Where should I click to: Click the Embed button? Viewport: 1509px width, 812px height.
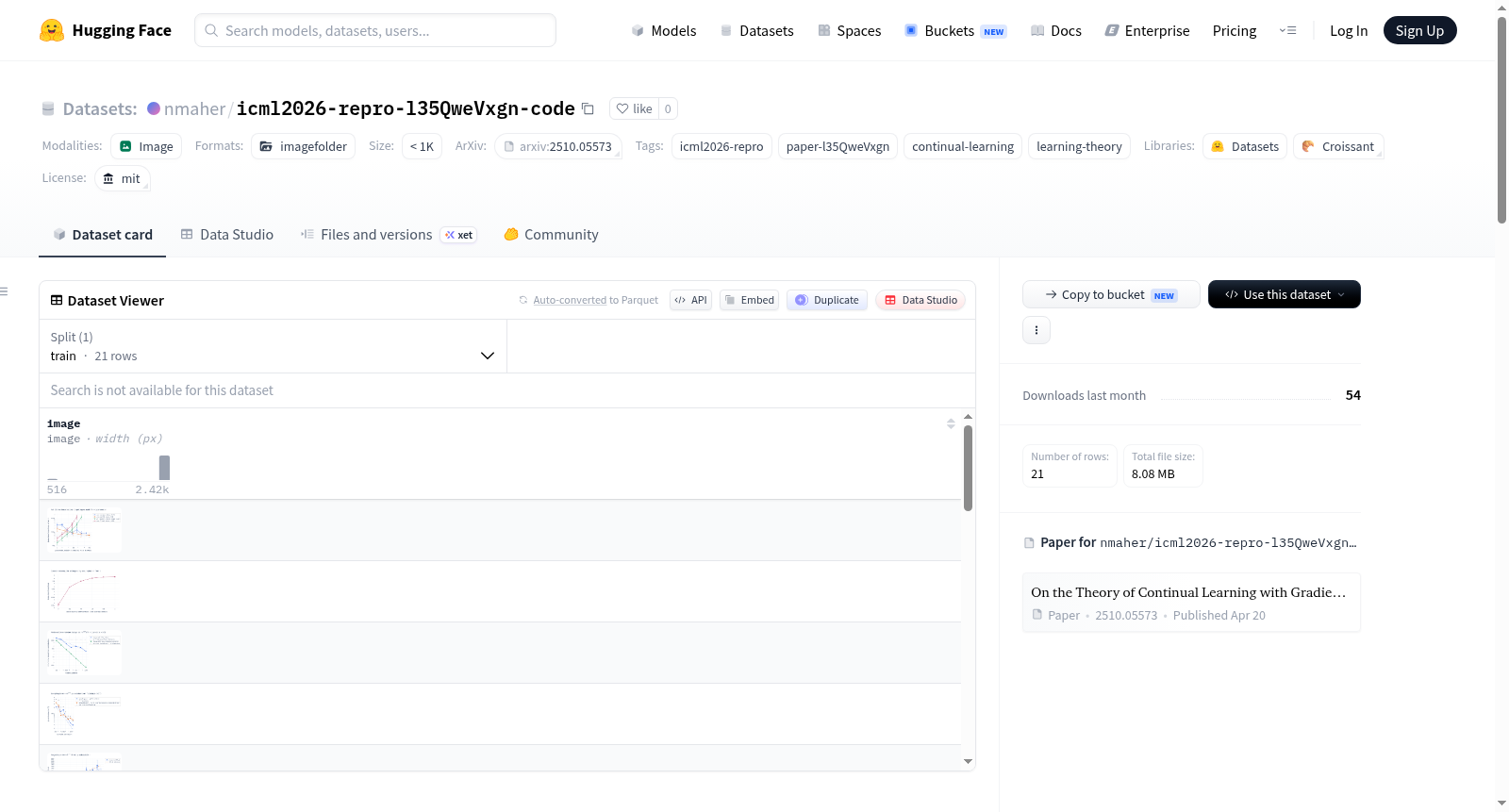pos(749,300)
